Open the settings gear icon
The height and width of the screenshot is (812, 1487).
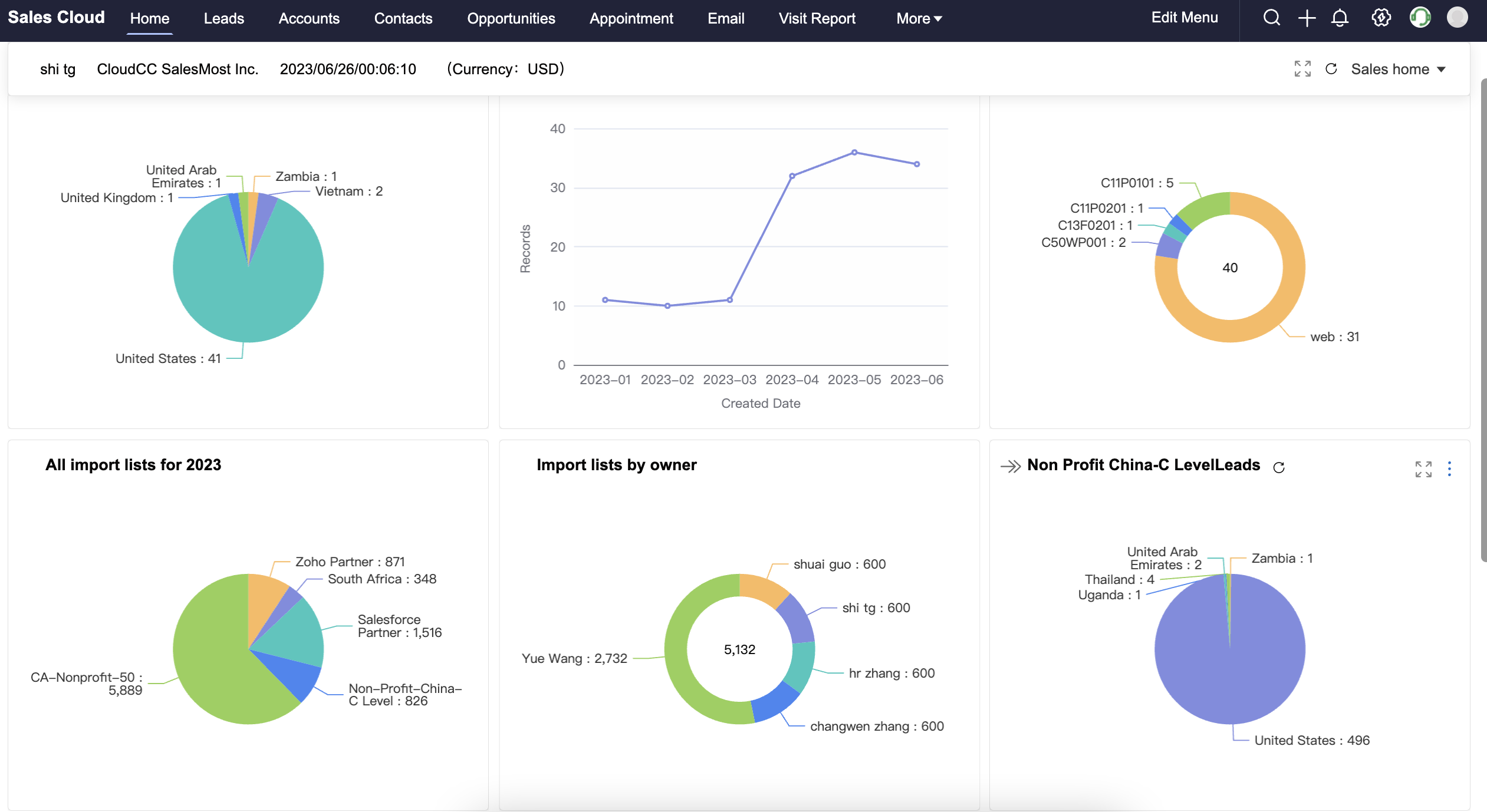pos(1381,18)
